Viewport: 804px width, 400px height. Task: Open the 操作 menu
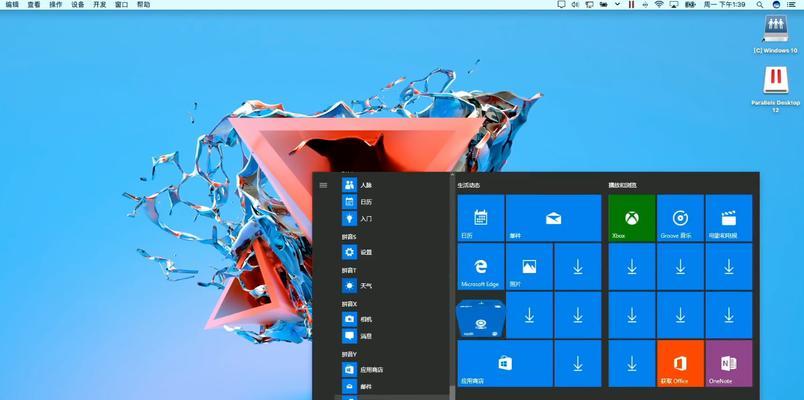56,5
